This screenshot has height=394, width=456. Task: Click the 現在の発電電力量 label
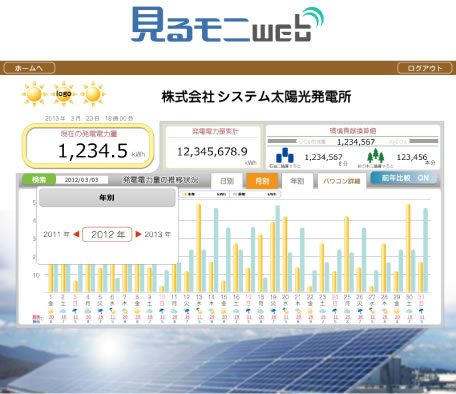click(x=89, y=134)
